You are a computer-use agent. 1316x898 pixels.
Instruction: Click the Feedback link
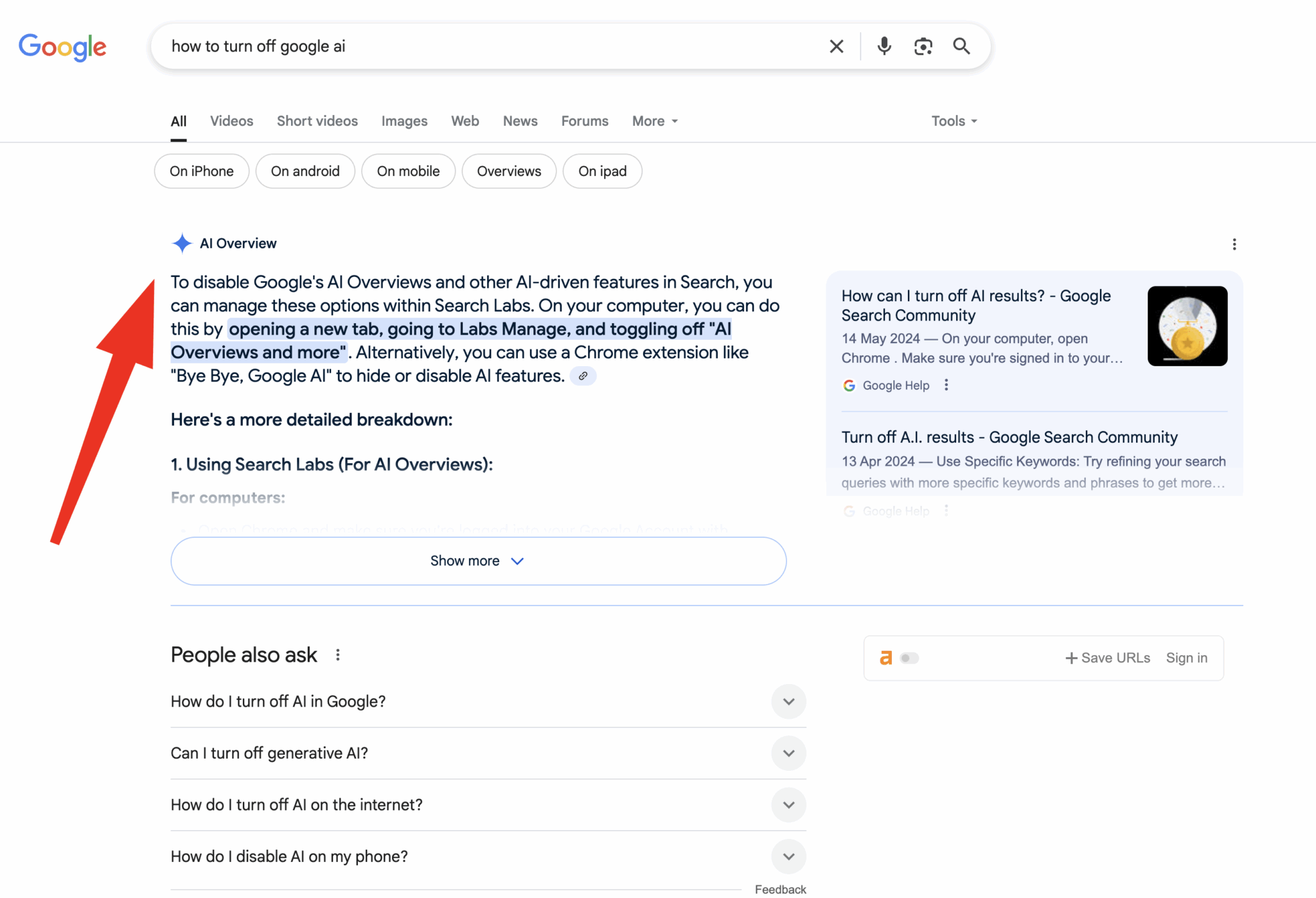click(780, 889)
